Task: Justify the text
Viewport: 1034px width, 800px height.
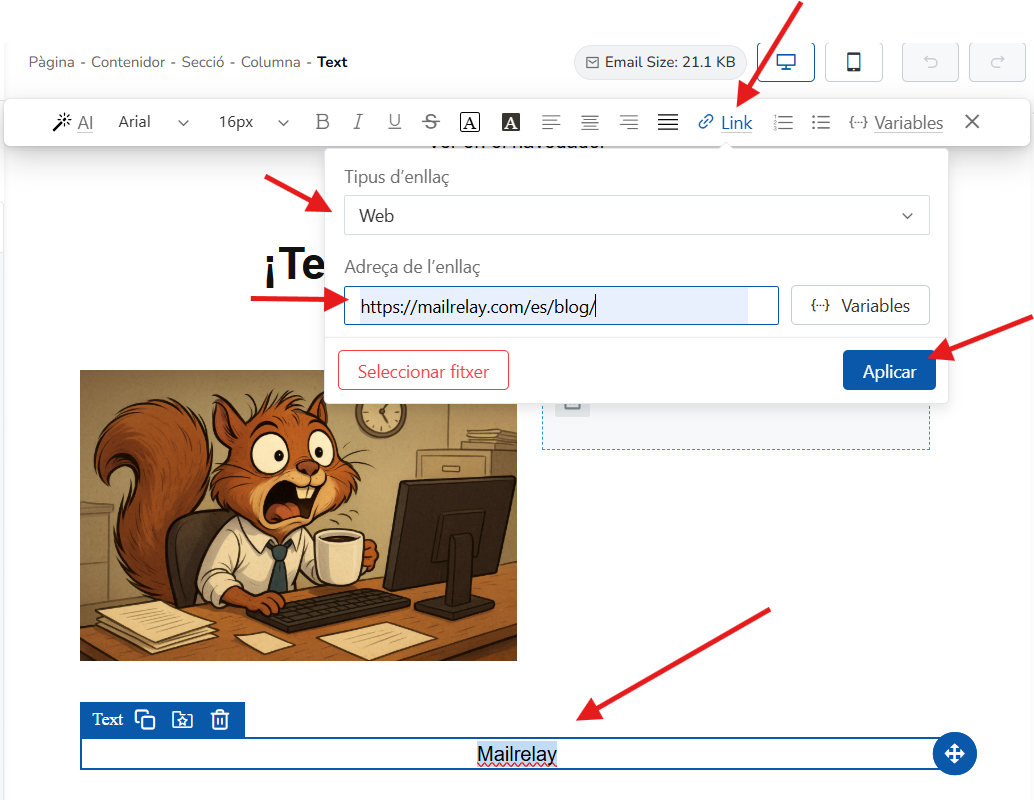Action: coord(667,122)
